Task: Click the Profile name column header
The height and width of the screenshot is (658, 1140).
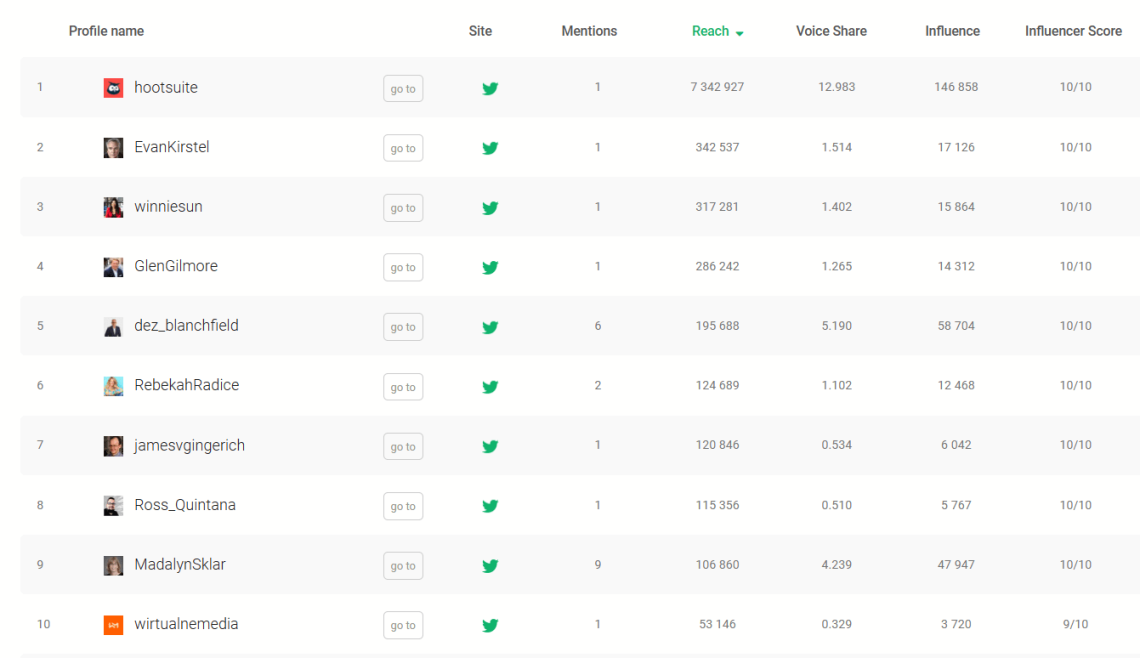Action: click(x=106, y=31)
